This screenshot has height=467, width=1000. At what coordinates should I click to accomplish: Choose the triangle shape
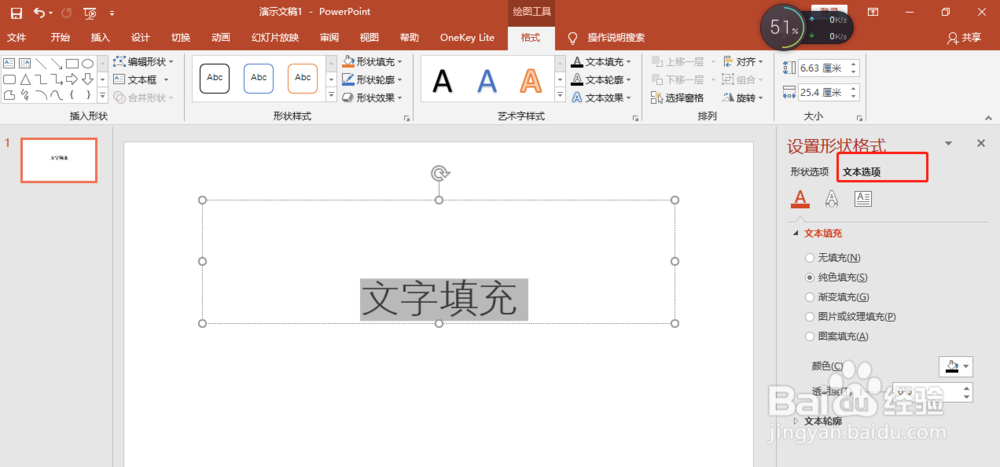[x=25, y=79]
